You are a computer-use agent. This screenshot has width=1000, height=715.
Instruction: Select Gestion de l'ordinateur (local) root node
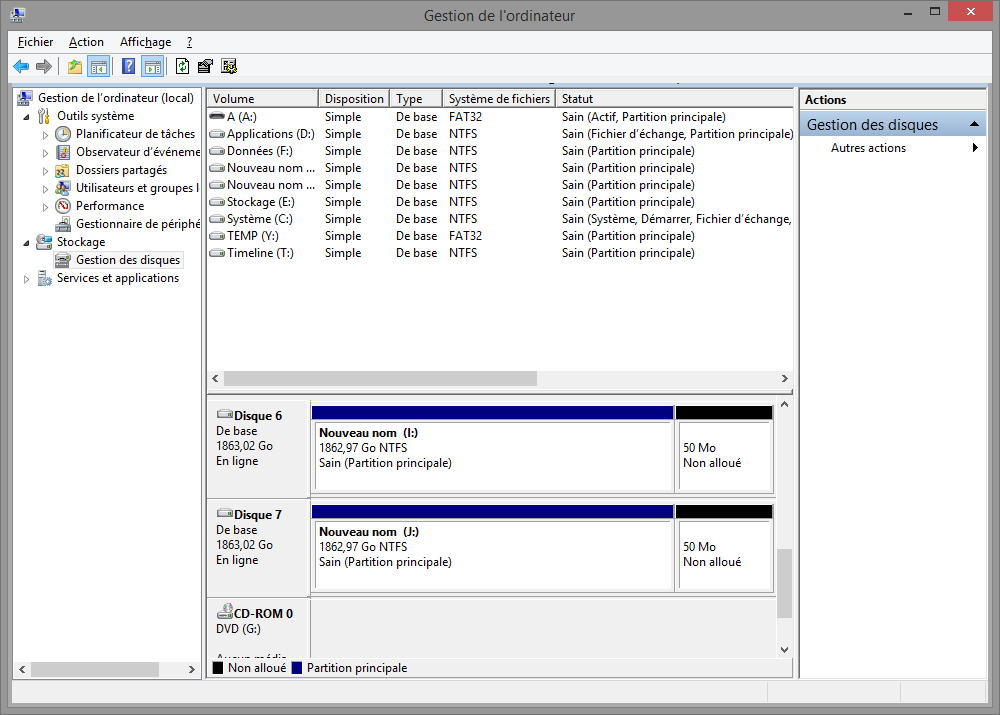(115, 98)
